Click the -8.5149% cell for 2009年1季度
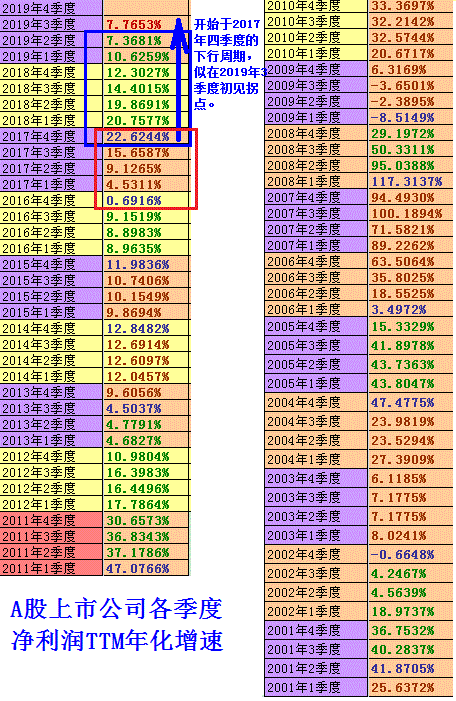Screen dimensions: 456x701 [x=411, y=117]
